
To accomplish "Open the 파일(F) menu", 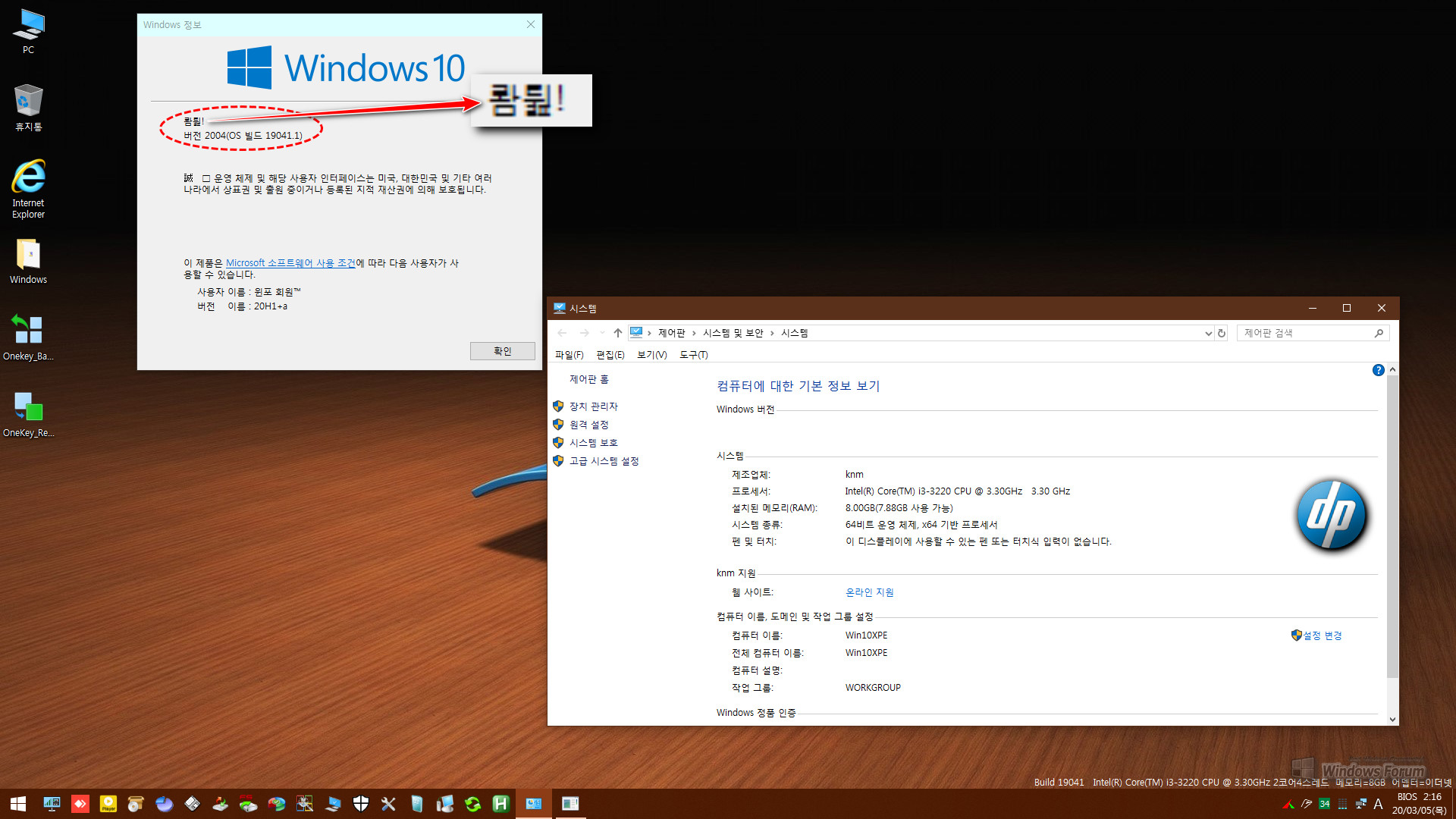I will point(569,355).
